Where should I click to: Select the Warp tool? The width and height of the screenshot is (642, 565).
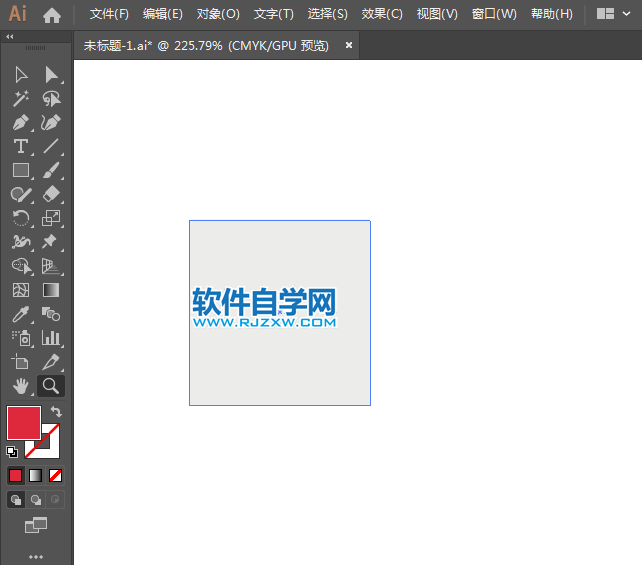pyautogui.click(x=21, y=242)
